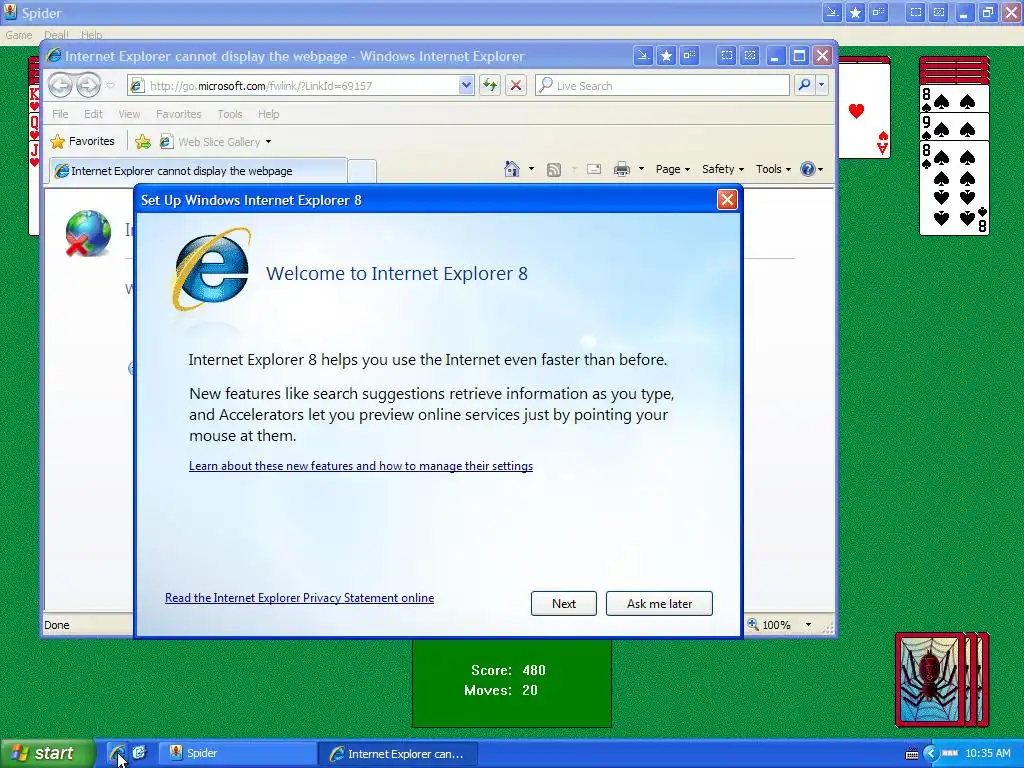Expand the Home button dropdown arrow
This screenshot has height=768, width=1024.
click(531, 169)
